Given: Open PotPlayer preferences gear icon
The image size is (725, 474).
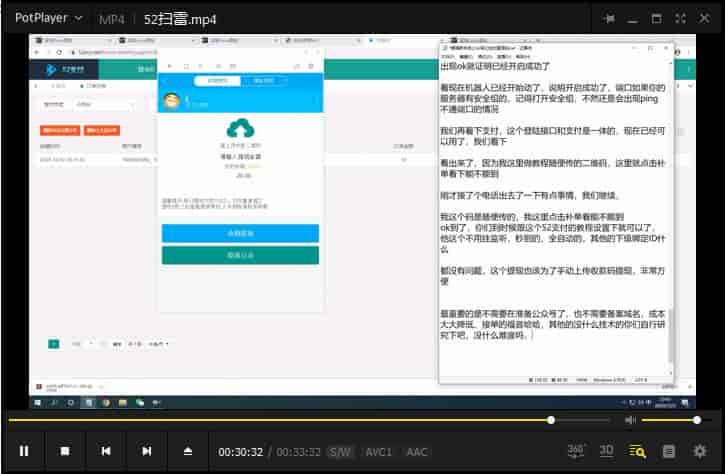Looking at the screenshot, I should pos(700,452).
